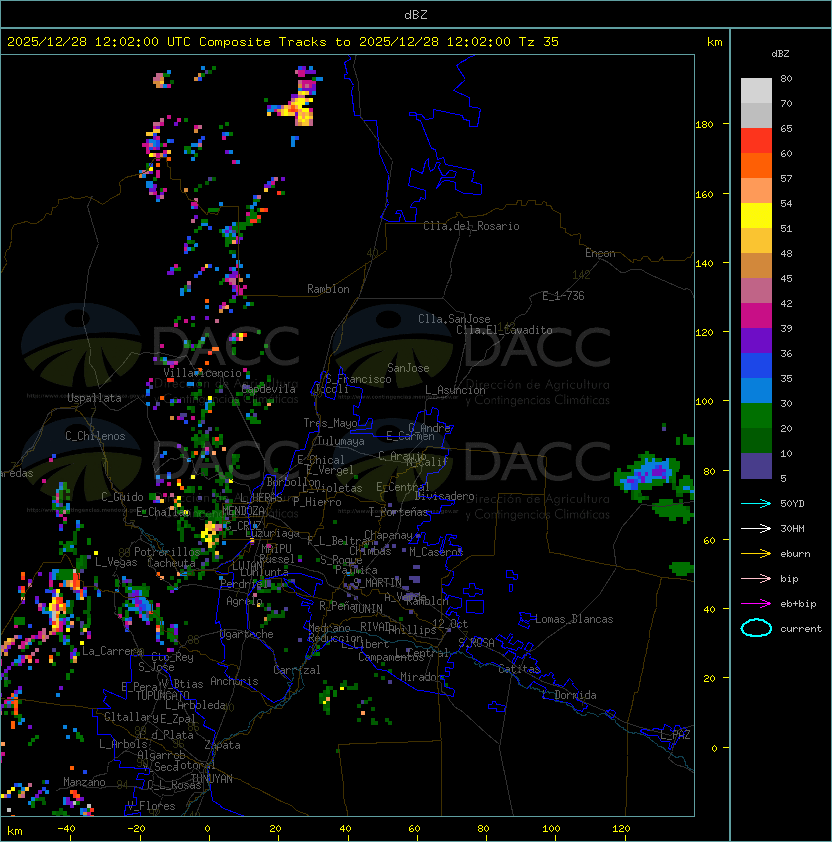Pick the magenta swatch in dBZ scale

[x=756, y=316]
